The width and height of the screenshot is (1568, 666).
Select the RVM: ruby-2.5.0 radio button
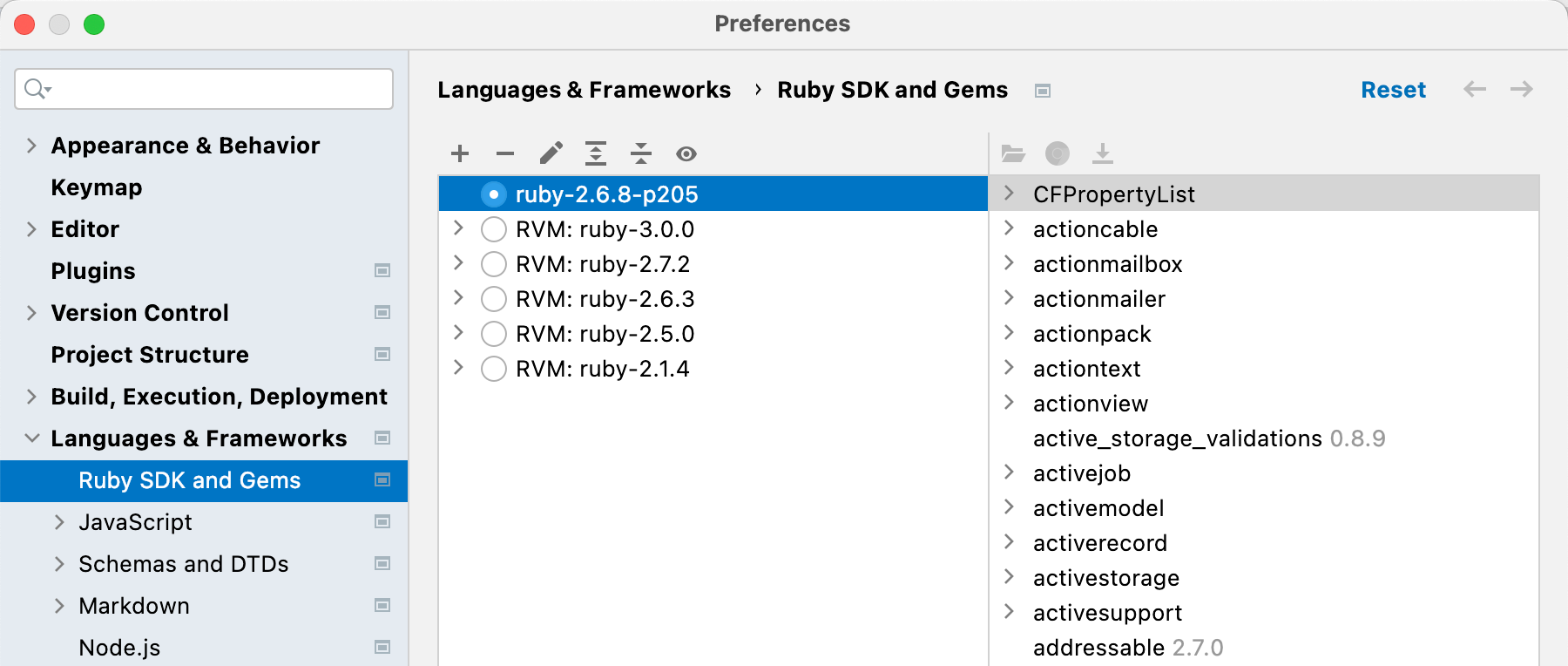tap(494, 334)
